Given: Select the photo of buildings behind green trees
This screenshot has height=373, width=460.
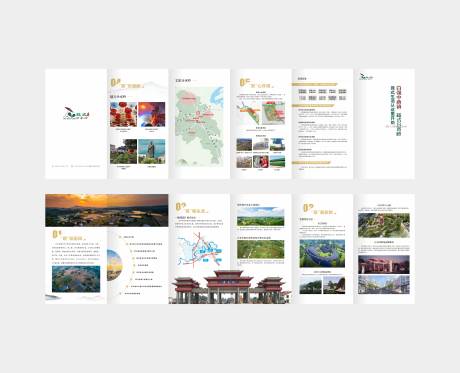Looking at the screenshot, I should click(x=123, y=151).
